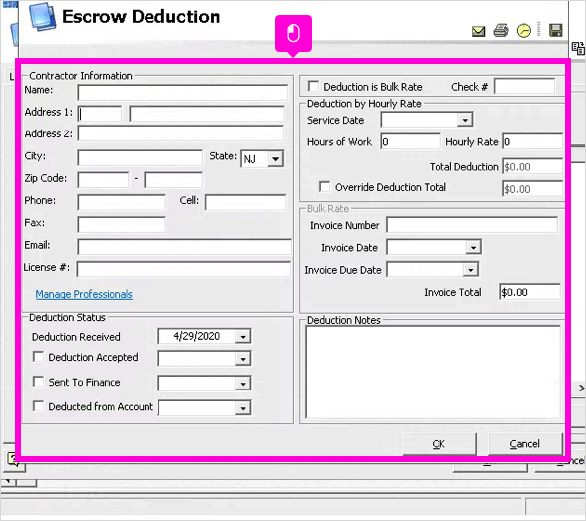
Task: Click the printer icon in header
Action: click(501, 30)
